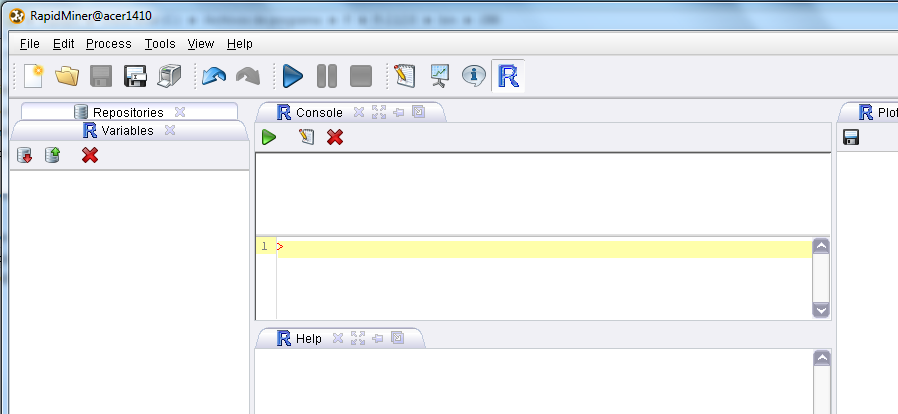Click the R console input line
The height and width of the screenshot is (414, 898).
coord(540,247)
